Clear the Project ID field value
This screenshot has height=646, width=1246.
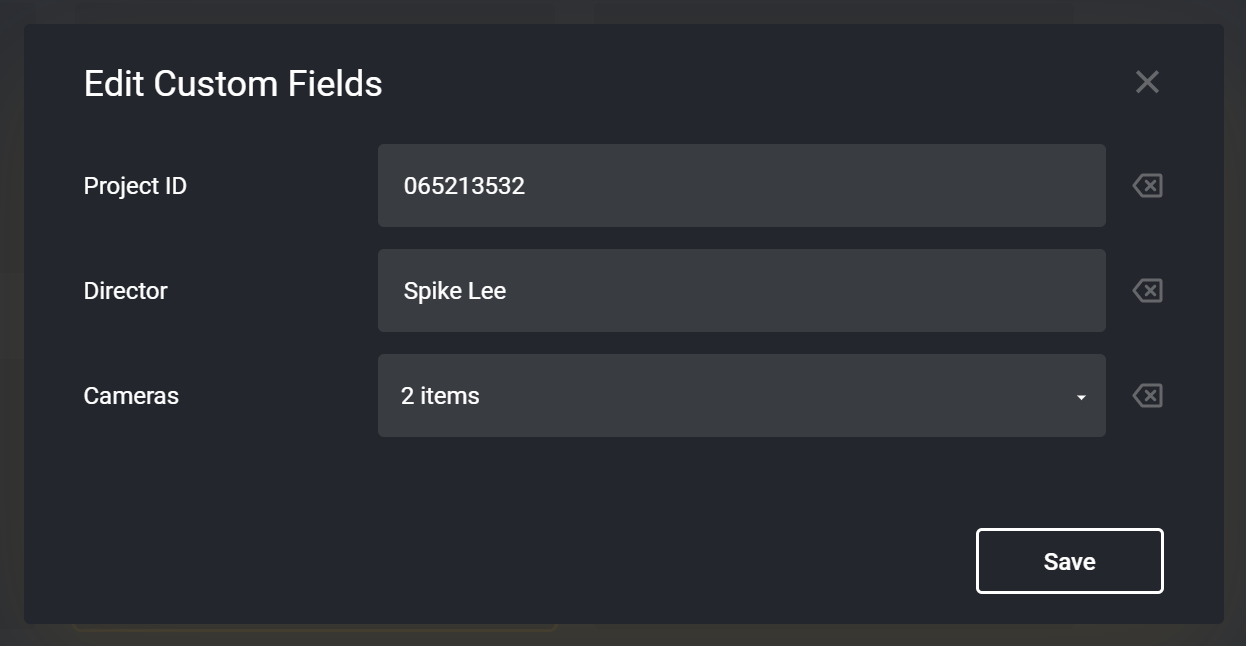click(x=1147, y=186)
